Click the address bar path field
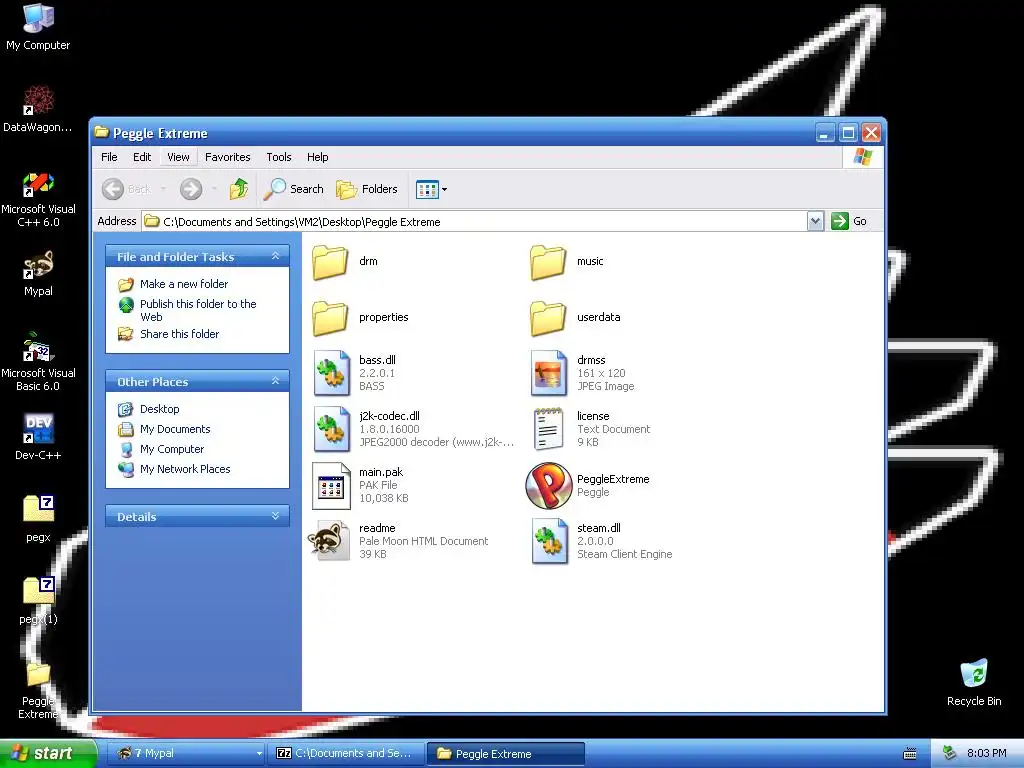 click(x=474, y=221)
